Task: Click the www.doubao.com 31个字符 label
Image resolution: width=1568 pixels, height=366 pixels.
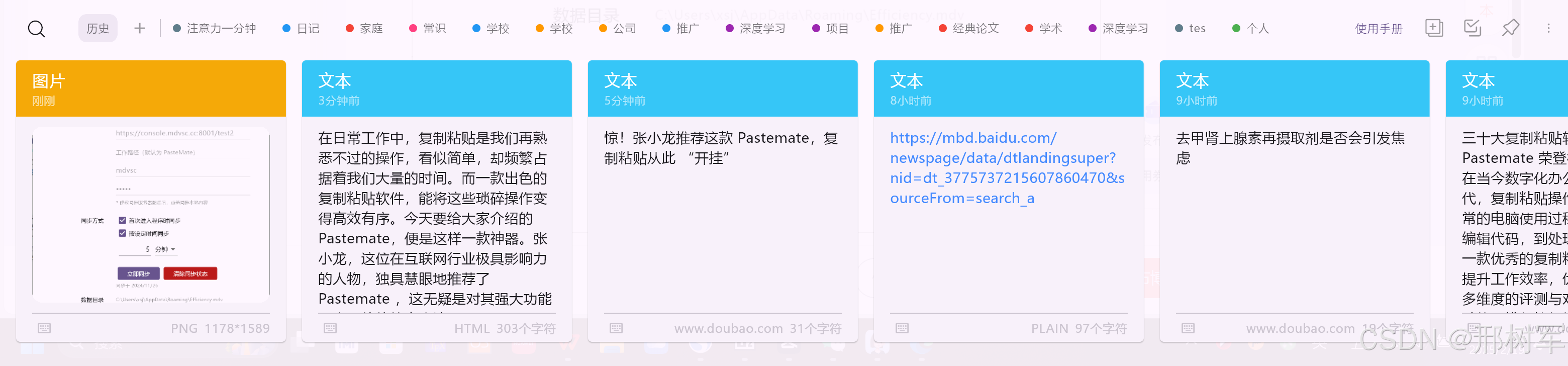Action: point(758,329)
